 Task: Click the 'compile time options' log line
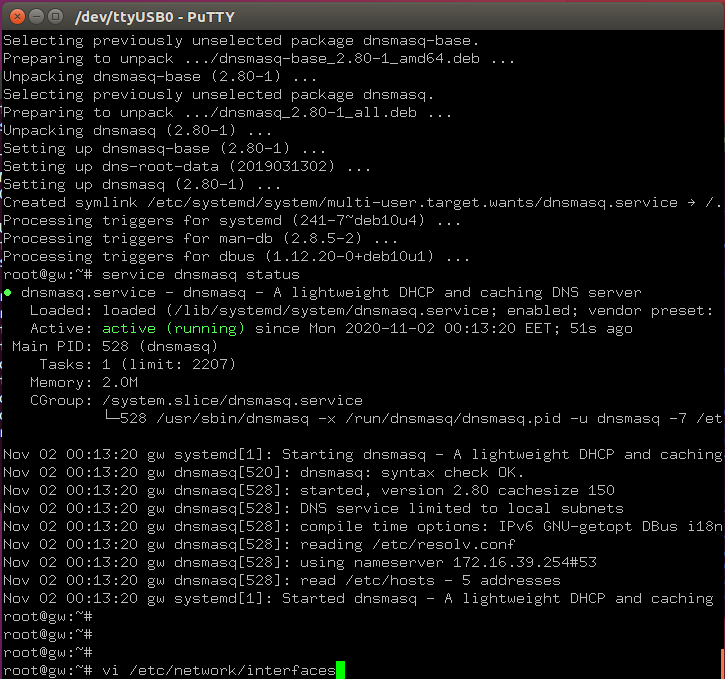pyautogui.click(x=362, y=526)
